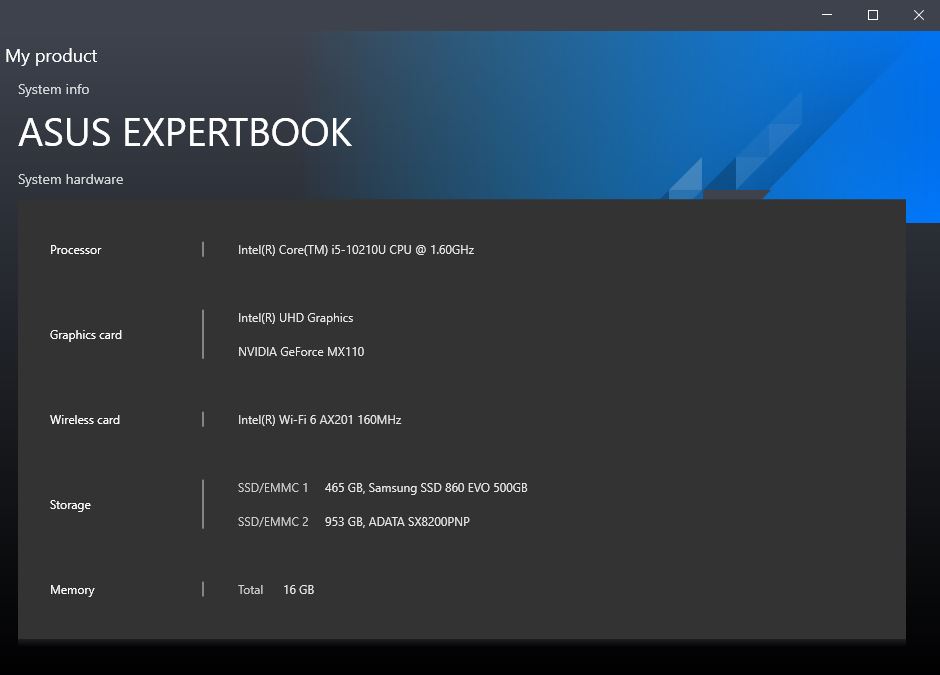Click the Intel(R) UHD Graphics entry
This screenshot has width=940, height=675.
click(x=296, y=318)
